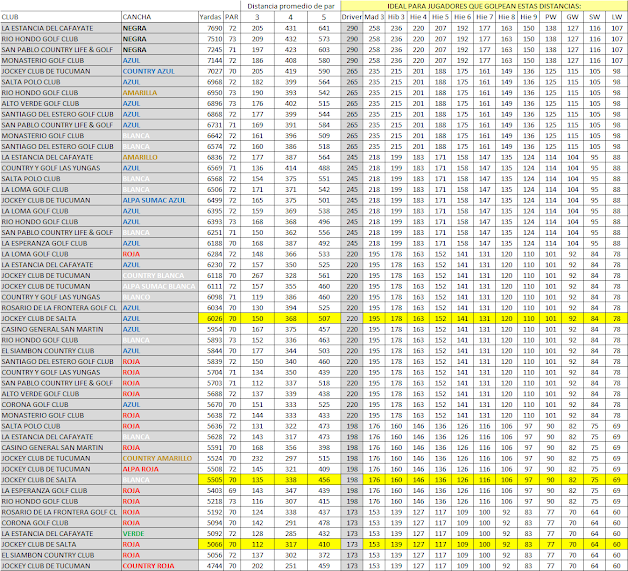
Task: Click the ALPA SUMAC BLANCA cell
Action: click(159, 287)
